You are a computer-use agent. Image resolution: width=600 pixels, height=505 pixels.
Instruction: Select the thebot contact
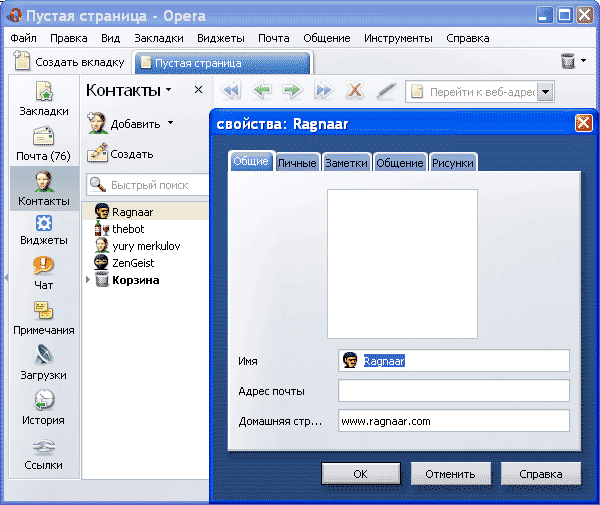[145, 229]
